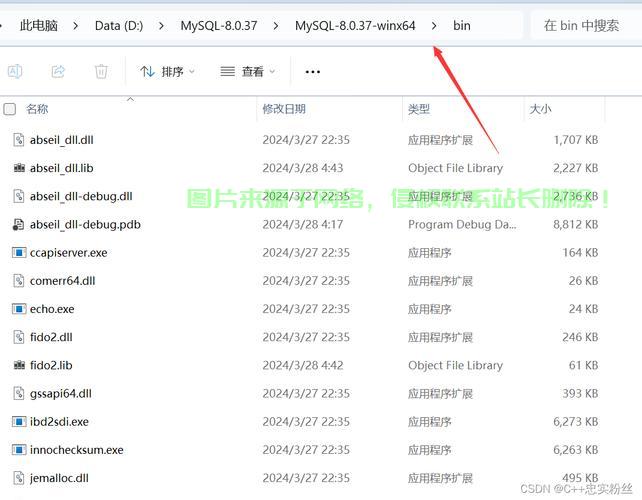The height and width of the screenshot is (500, 642).
Task: Click the file name ibd2sdi.exe
Action: (59, 422)
